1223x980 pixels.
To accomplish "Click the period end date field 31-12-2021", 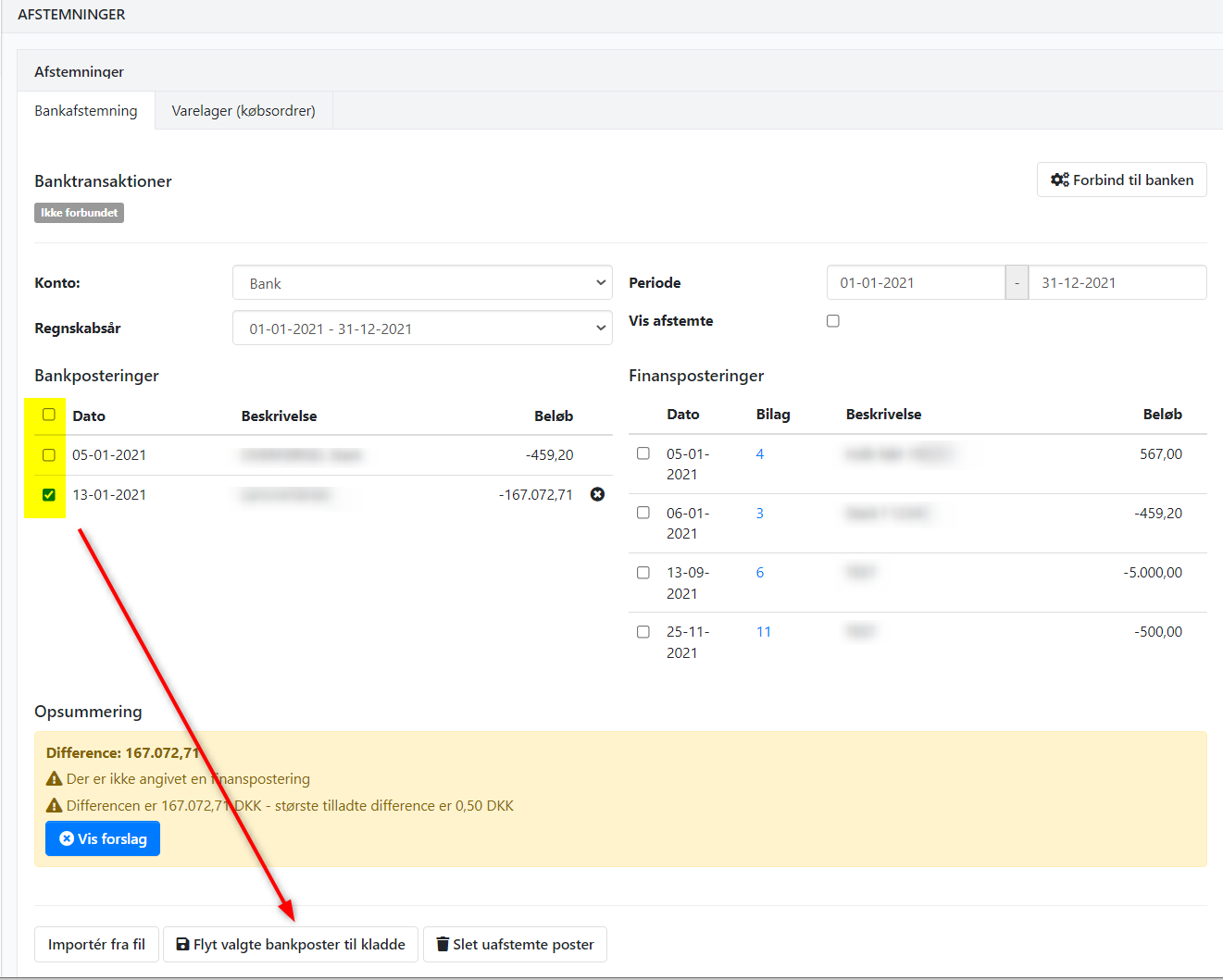I will pos(1116,283).
